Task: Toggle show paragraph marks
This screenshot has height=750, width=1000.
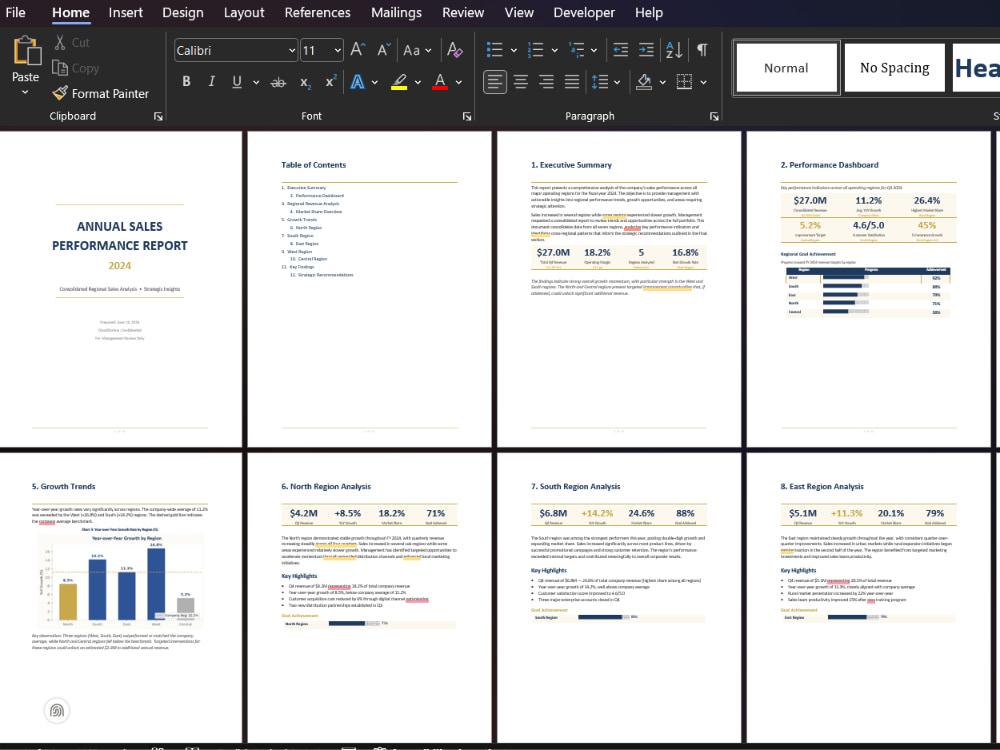Action: (x=702, y=50)
